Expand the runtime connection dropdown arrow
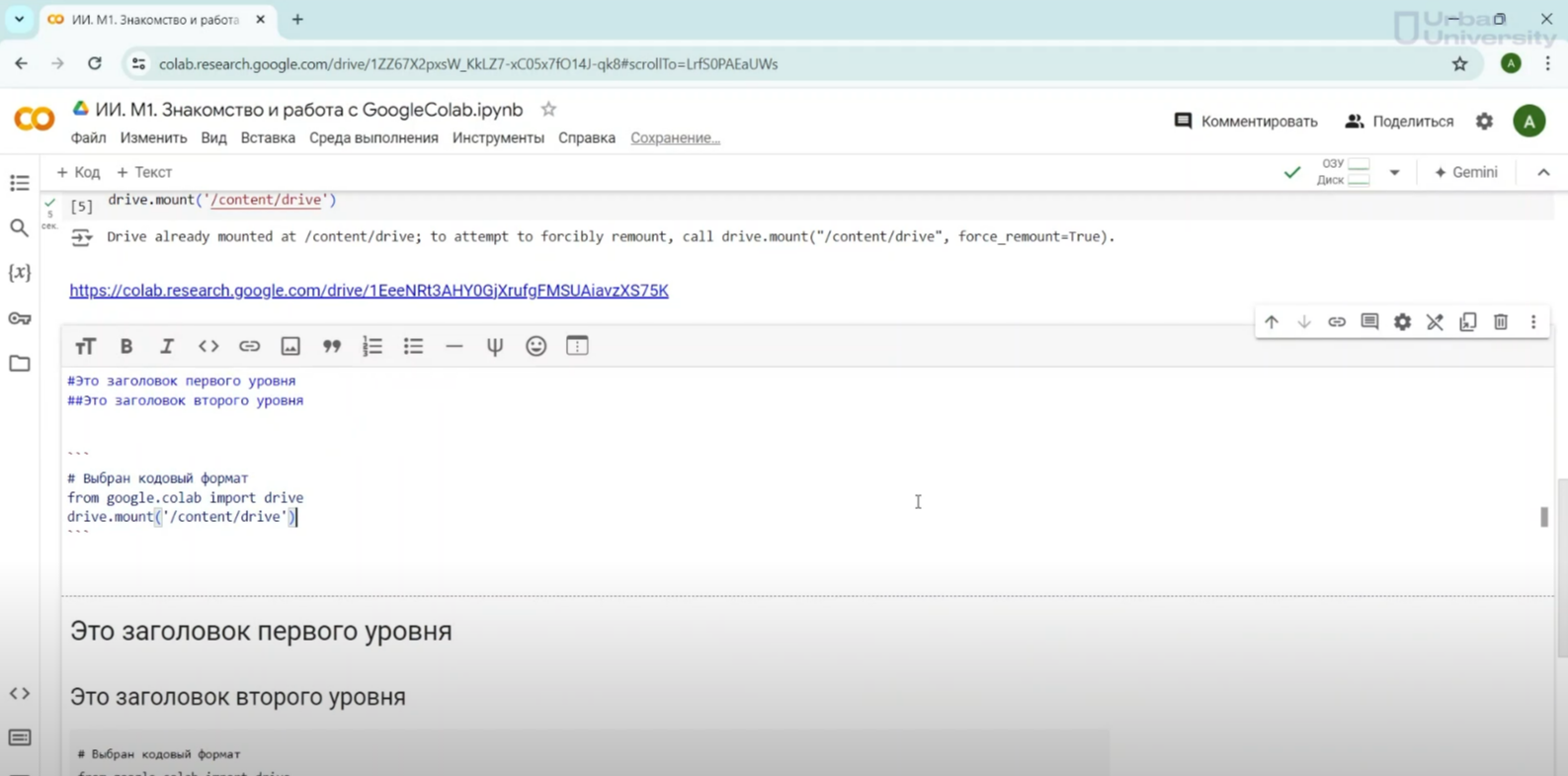1568x776 pixels. (1394, 172)
